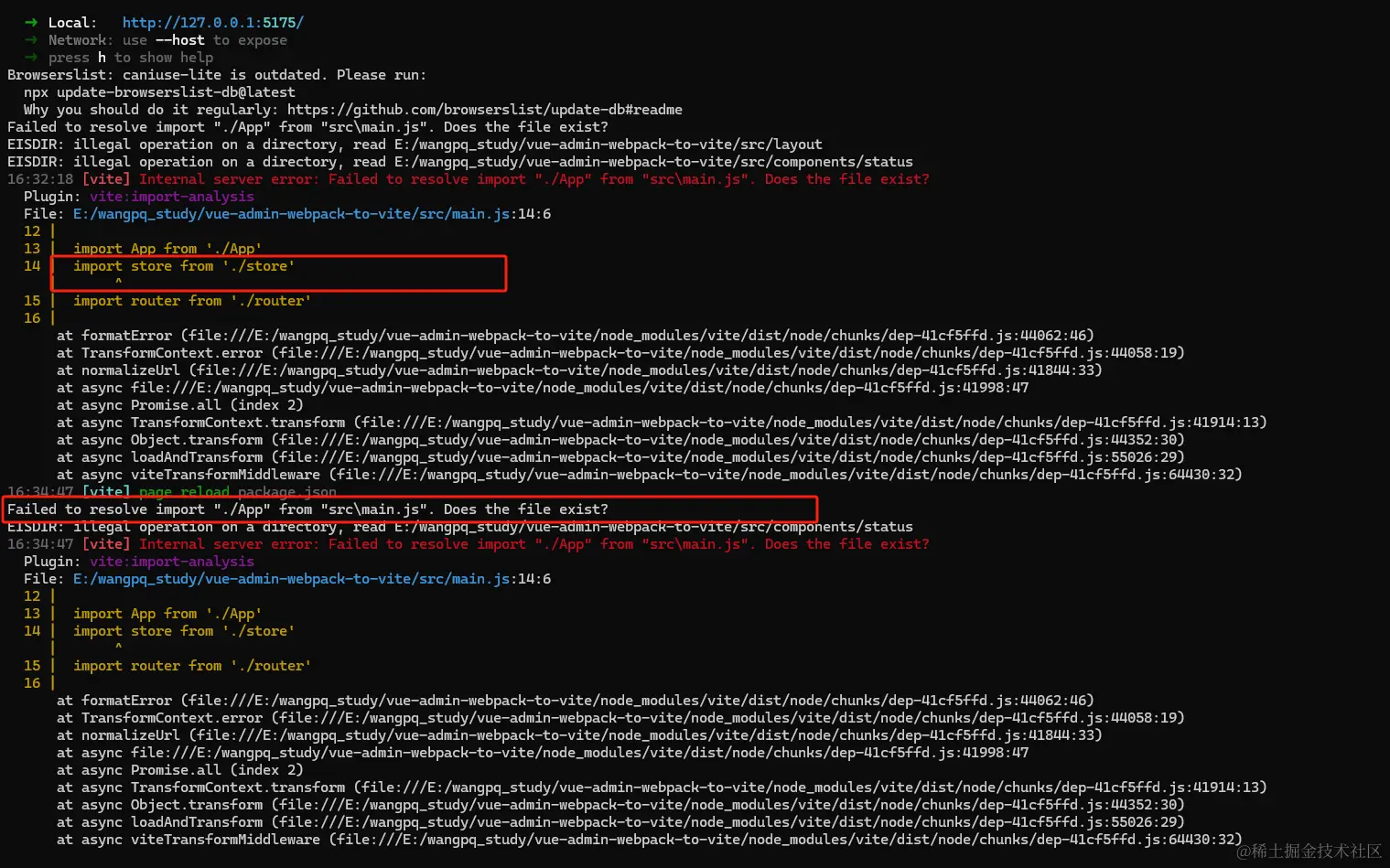
Task: Click the second import App from './App' line
Action: [167, 614]
